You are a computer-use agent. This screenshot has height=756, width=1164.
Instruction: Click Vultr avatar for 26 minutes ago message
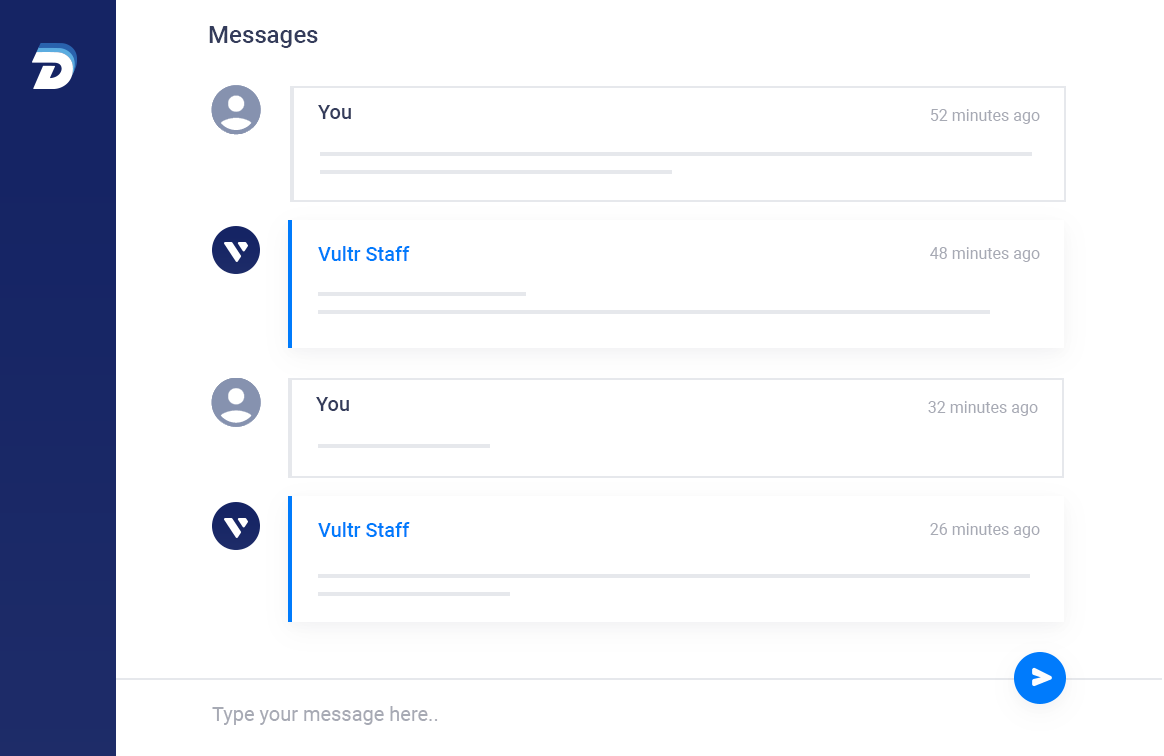point(236,526)
